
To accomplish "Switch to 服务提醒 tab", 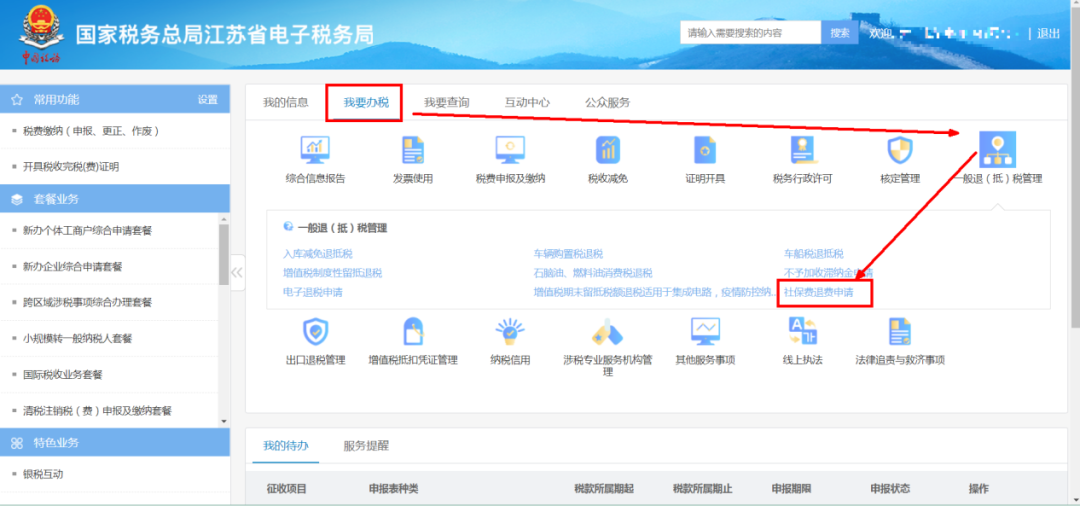I will pos(366,445).
